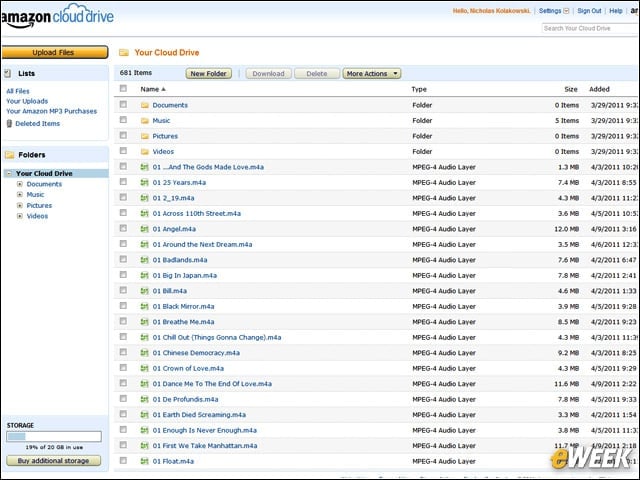Open the Help link
This screenshot has width=640, height=480.
click(x=616, y=11)
